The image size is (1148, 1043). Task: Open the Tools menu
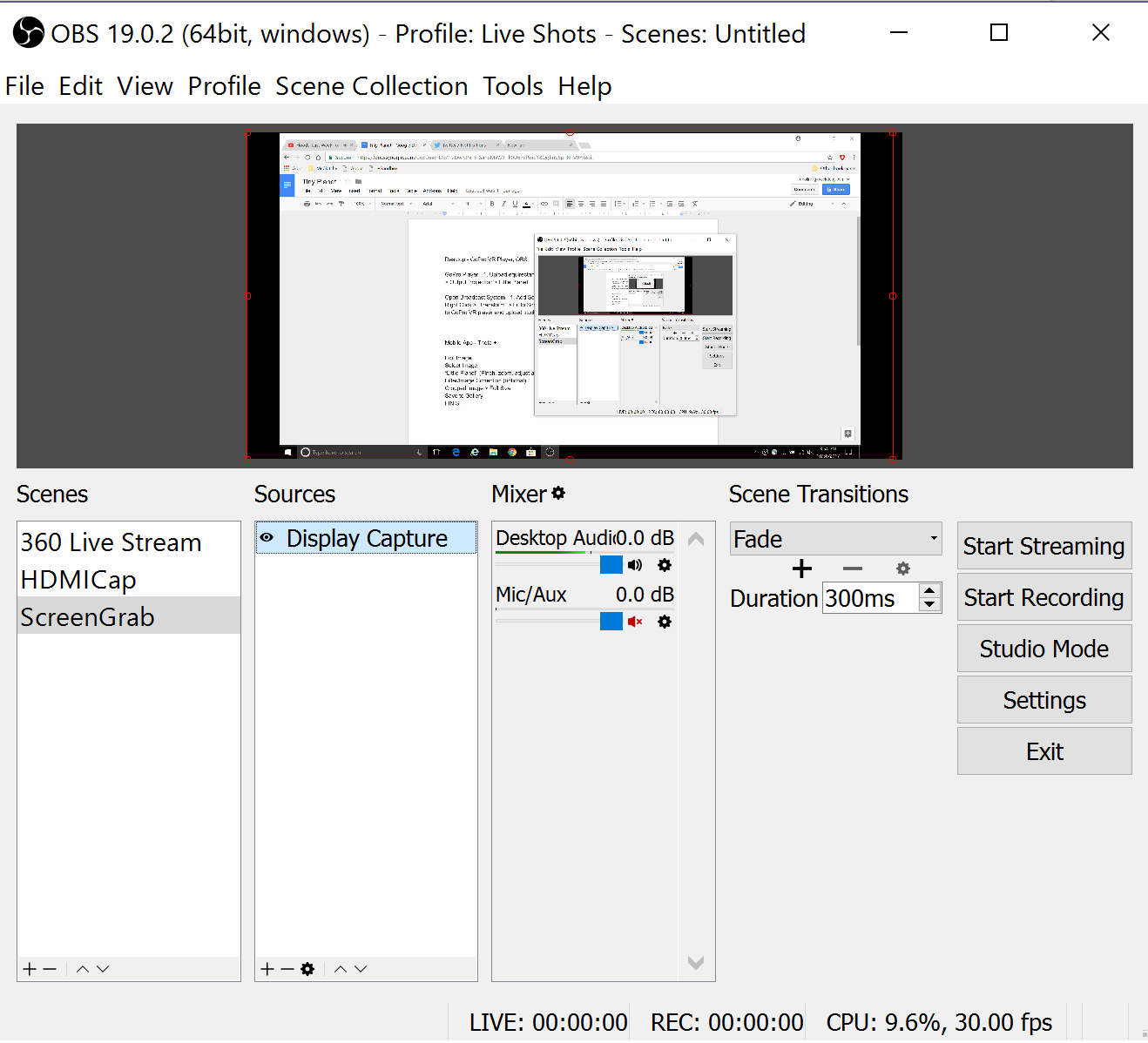512,86
